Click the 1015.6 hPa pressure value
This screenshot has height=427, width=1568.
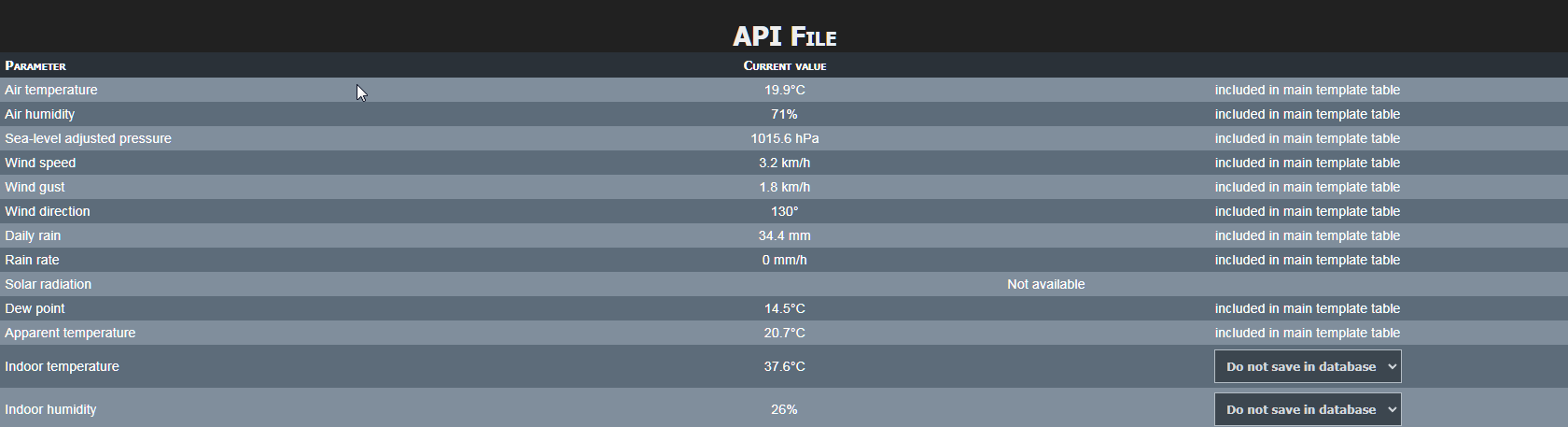(784, 138)
